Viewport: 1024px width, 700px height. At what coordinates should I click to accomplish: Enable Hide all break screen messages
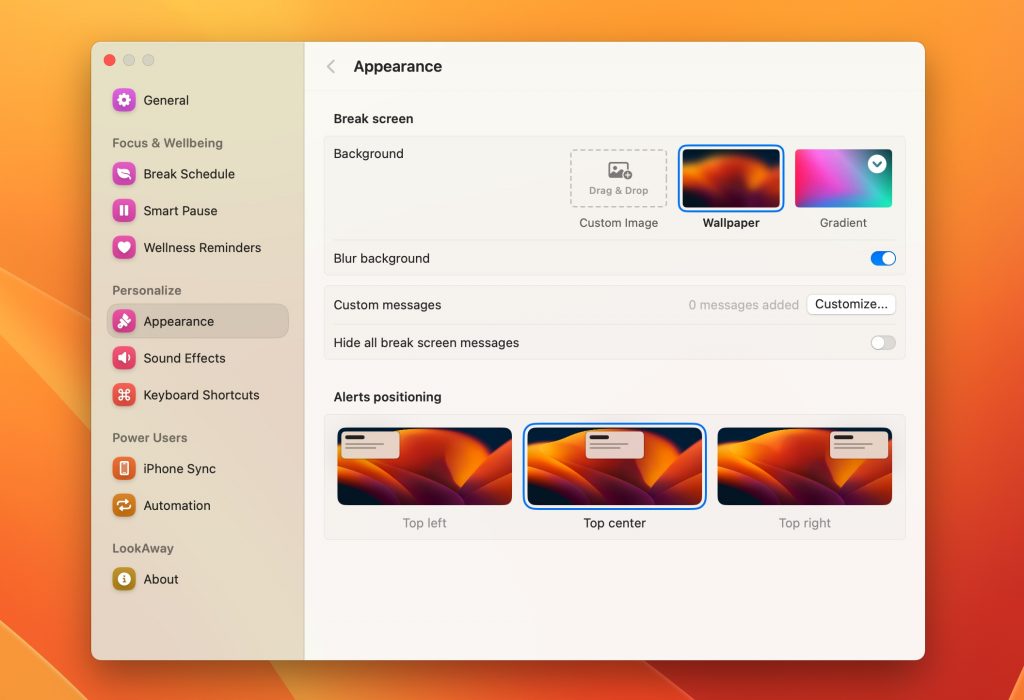tap(881, 342)
